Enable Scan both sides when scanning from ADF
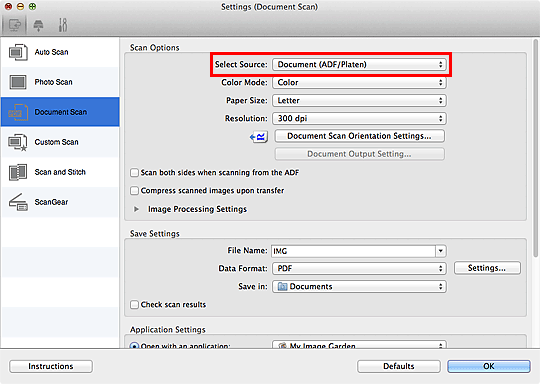Screen dimensions: 540x384 click(x=134, y=173)
